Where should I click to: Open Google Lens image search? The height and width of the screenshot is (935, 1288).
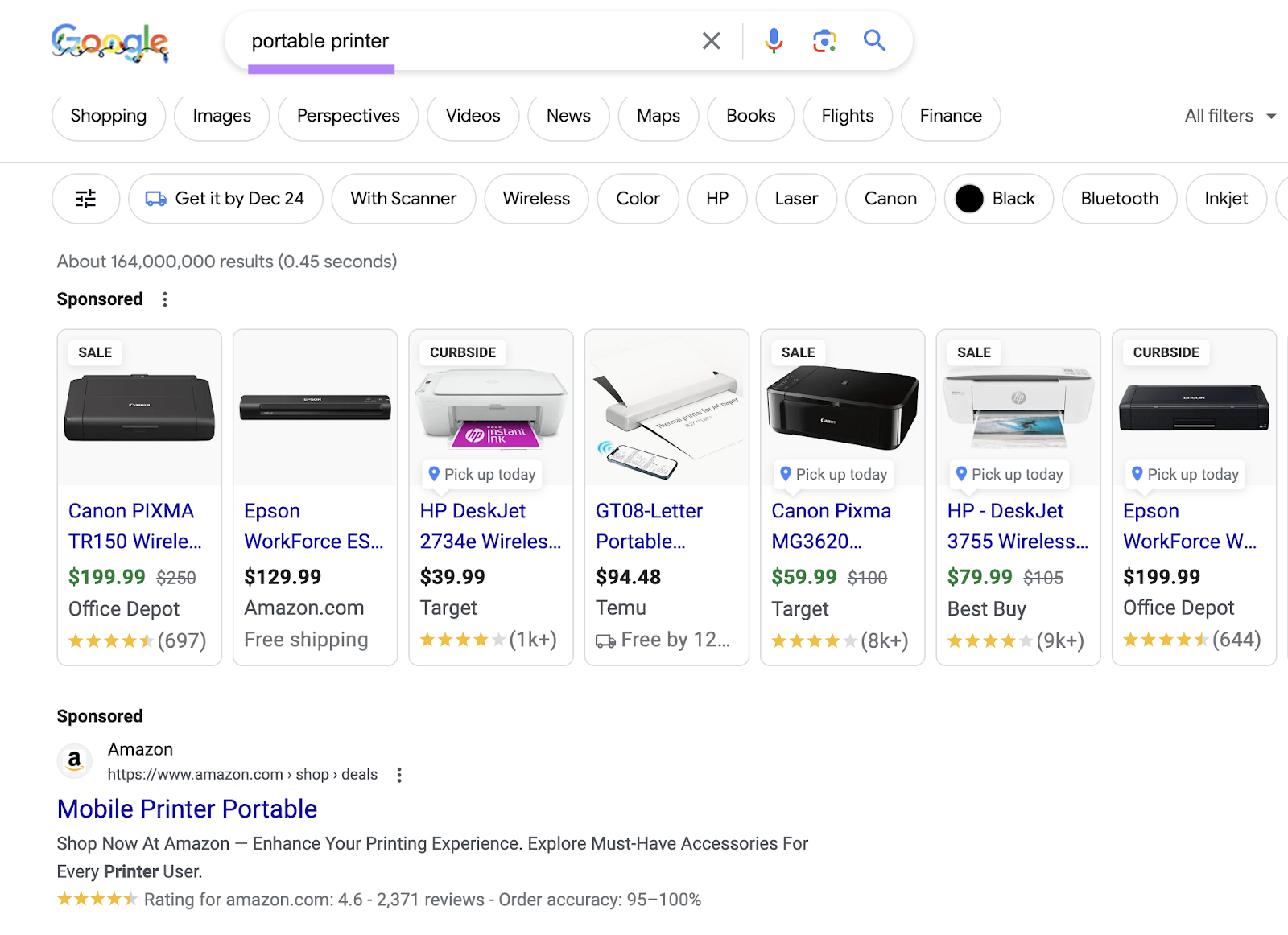pyautogui.click(x=824, y=40)
